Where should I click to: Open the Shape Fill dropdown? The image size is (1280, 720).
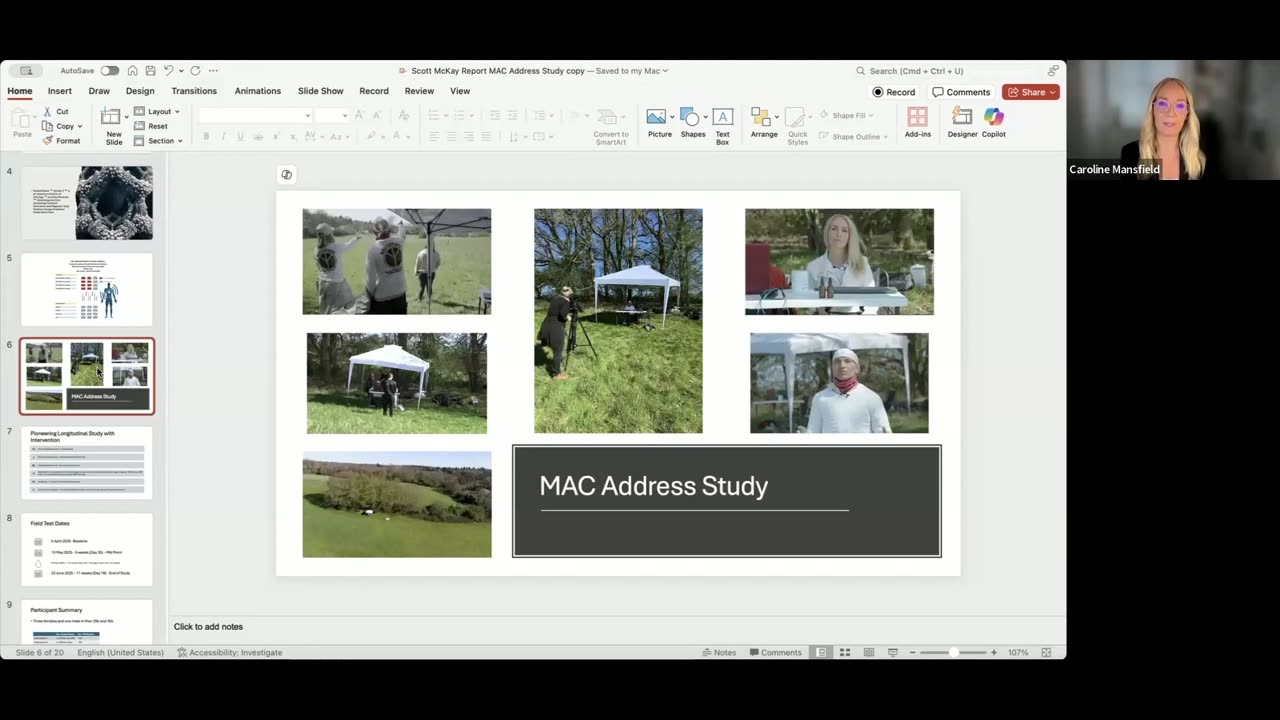click(846, 115)
